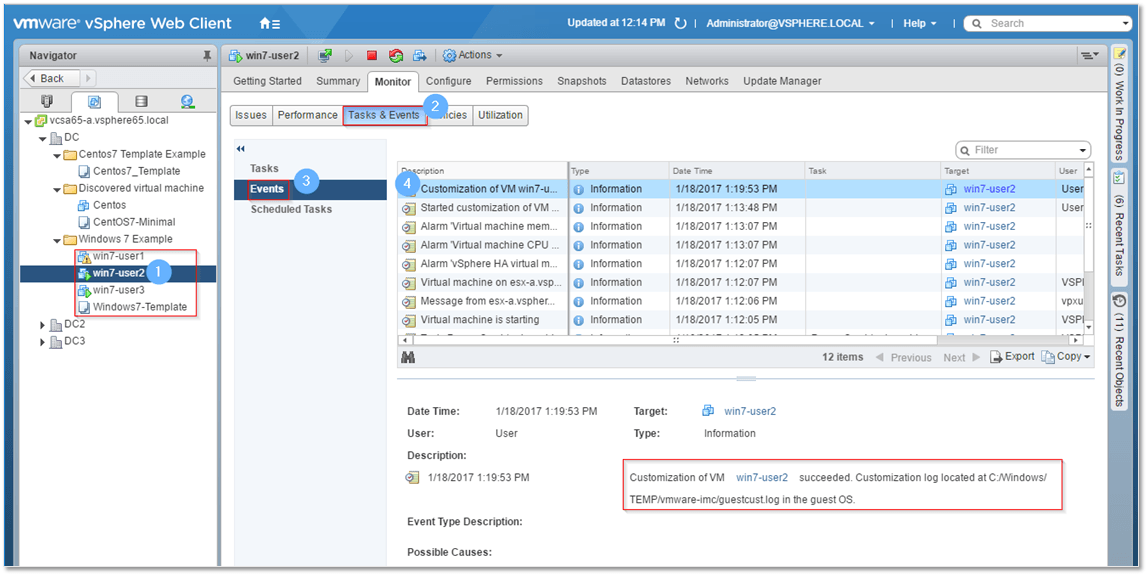Open the Help dropdown menu
The image size is (1148, 576).
(920, 23)
